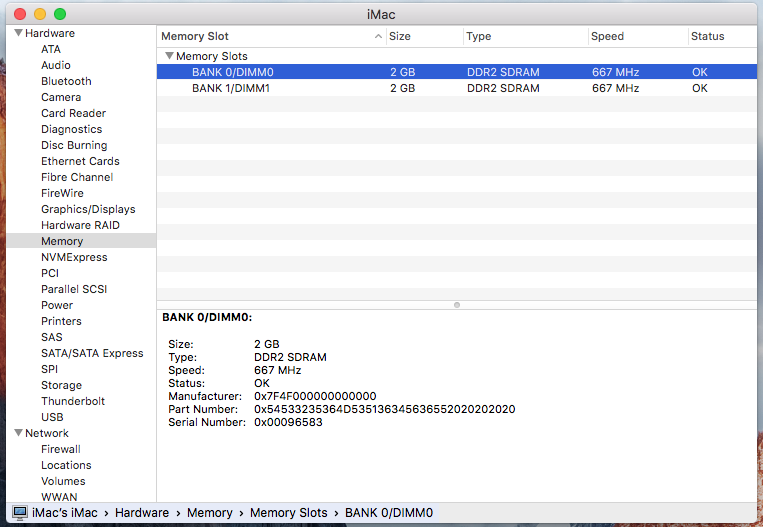Select Volumes under Network
Viewport: 763px width, 527px height.
[x=63, y=481]
